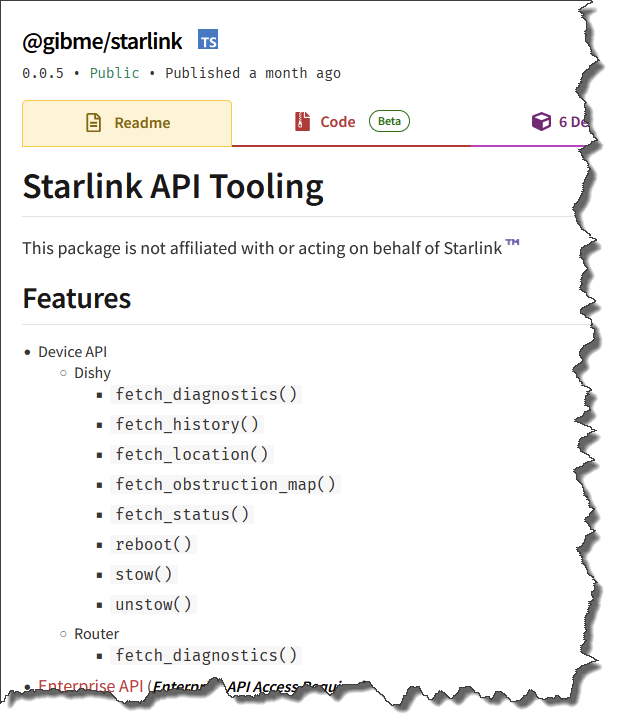Click the Beta badge beside Code
This screenshot has height=726, width=620.
390,122
